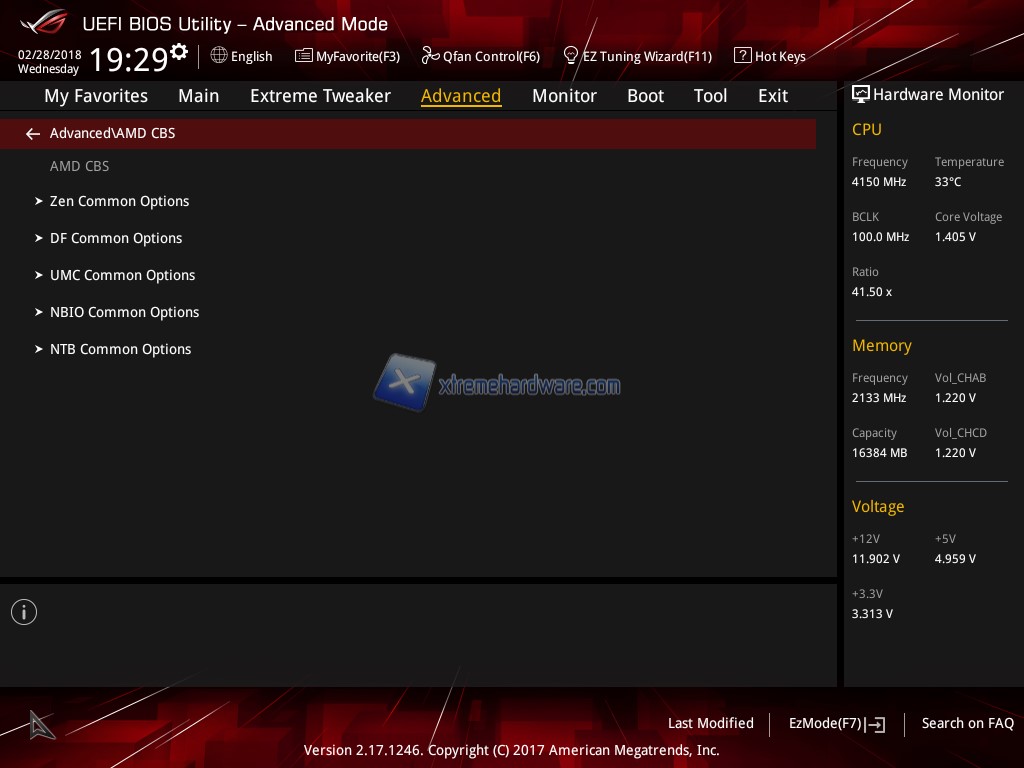This screenshot has width=1024, height=768.
Task: Open Search on FAQ link
Action: (x=967, y=723)
